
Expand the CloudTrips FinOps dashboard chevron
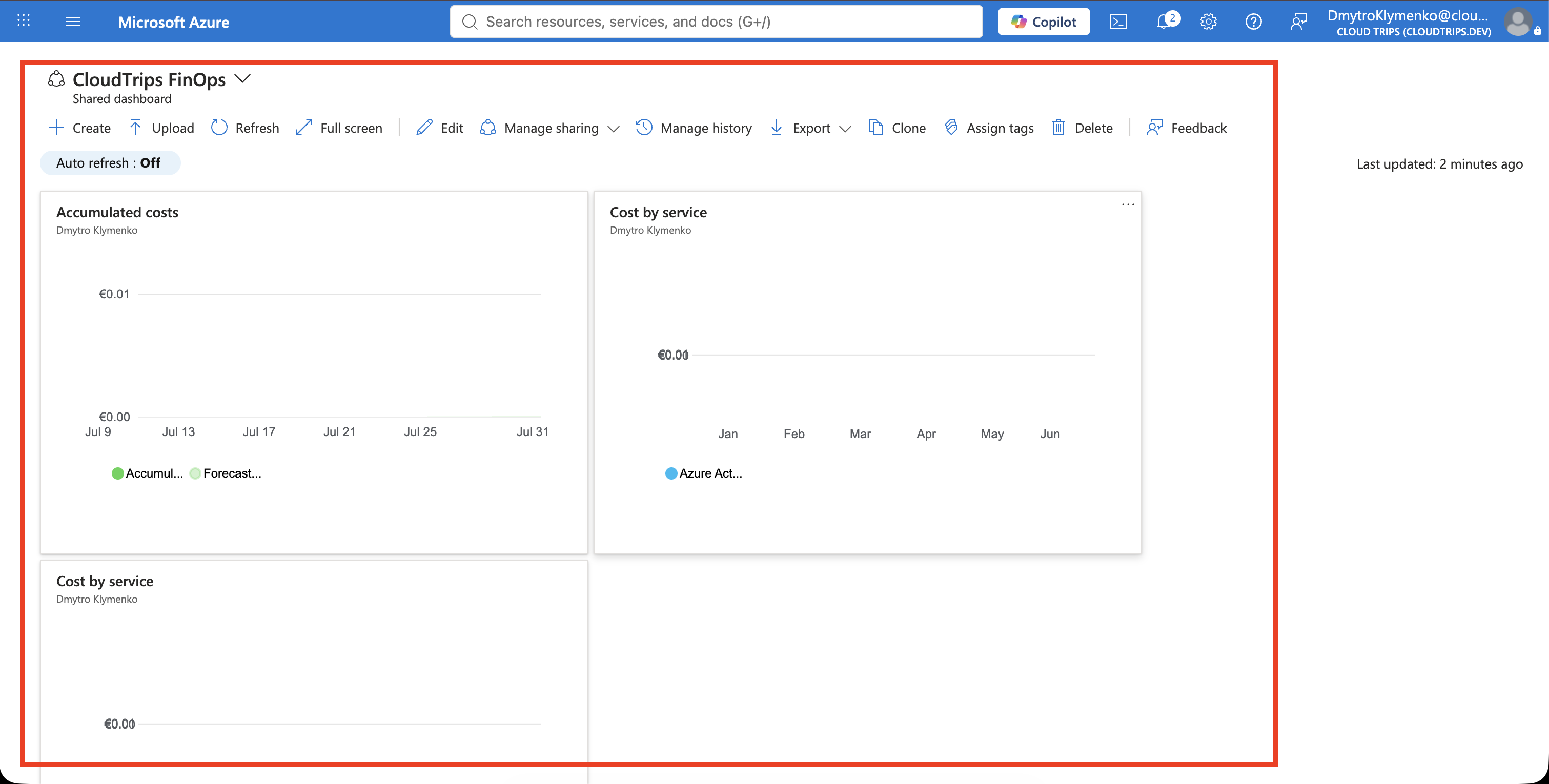[242, 79]
